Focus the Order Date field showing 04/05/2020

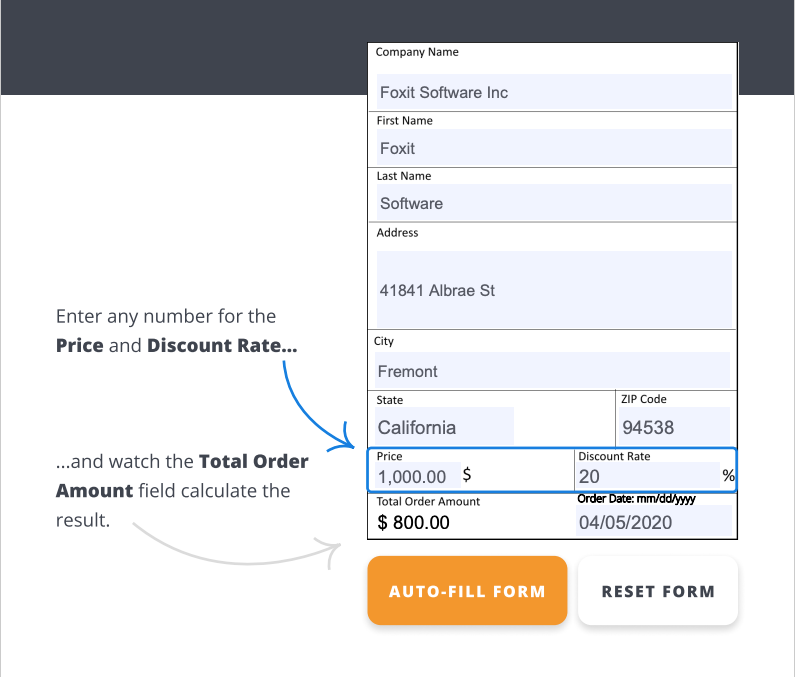point(652,522)
